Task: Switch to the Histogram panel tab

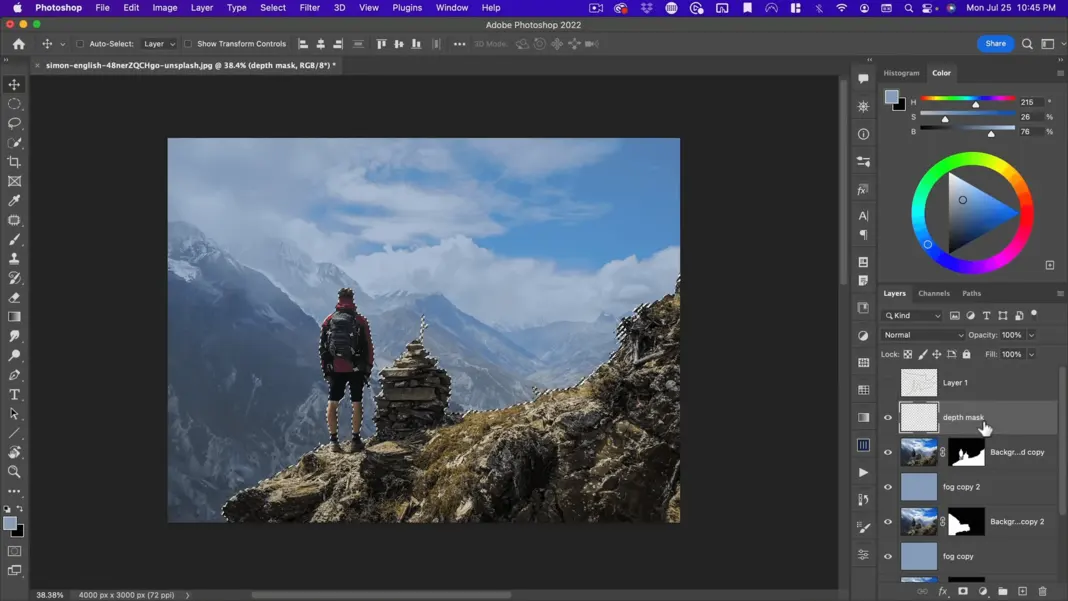Action: [x=901, y=73]
